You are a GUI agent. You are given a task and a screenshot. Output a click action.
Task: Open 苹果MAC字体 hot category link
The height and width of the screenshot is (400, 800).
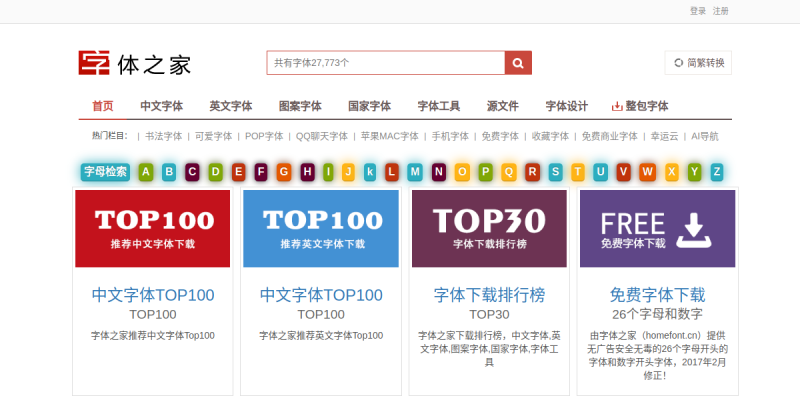click(390, 136)
